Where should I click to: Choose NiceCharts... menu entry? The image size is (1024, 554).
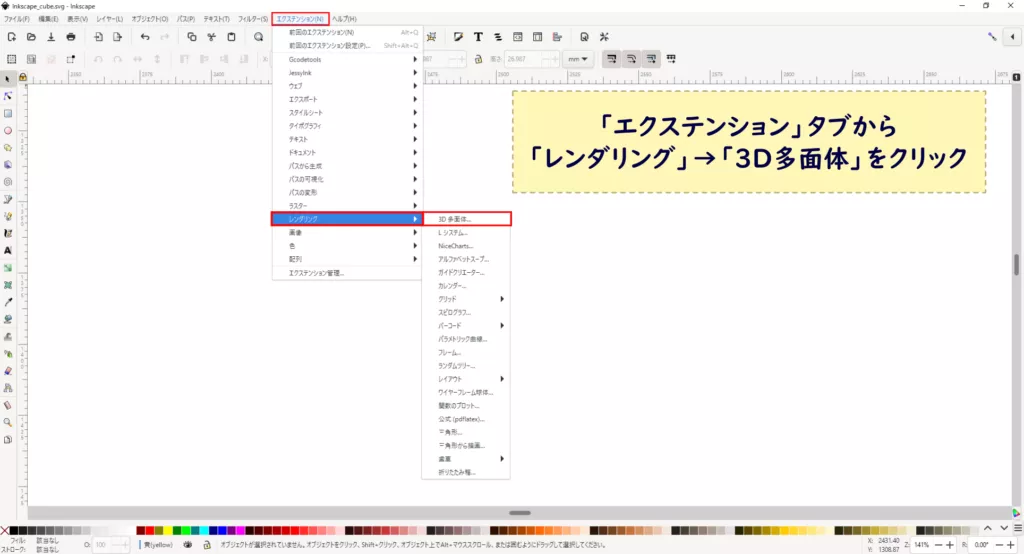(466, 246)
